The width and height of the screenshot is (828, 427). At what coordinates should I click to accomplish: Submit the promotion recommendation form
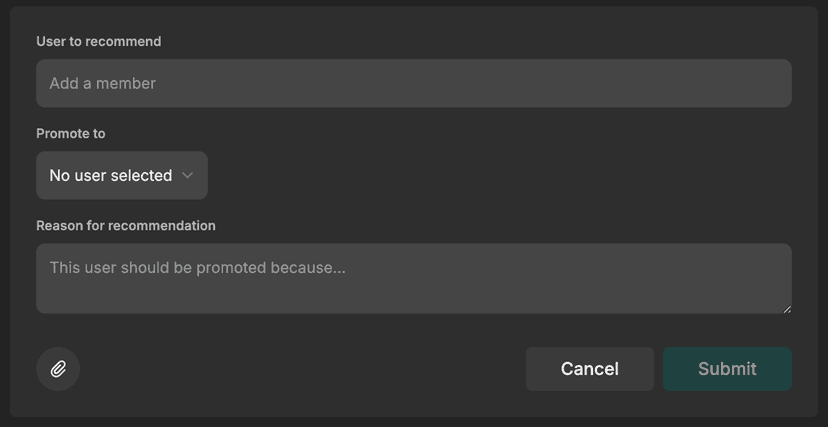point(727,369)
